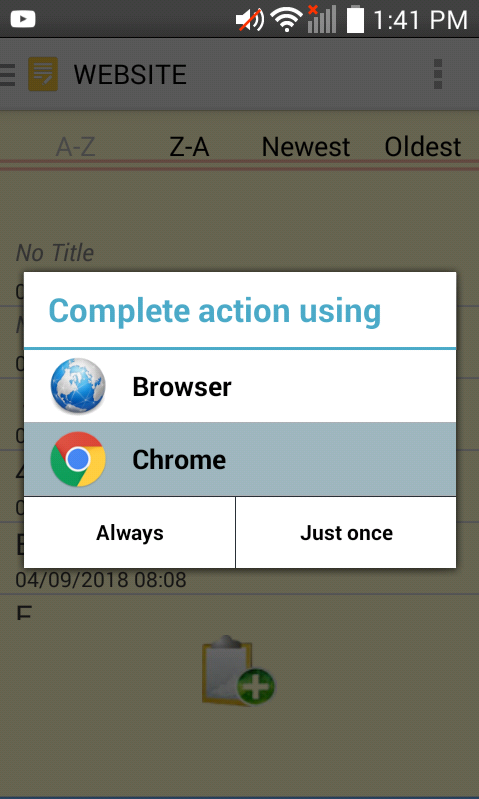Tap the Wi-Fi status icon
Viewport: 479px width, 799px height.
pyautogui.click(x=286, y=20)
